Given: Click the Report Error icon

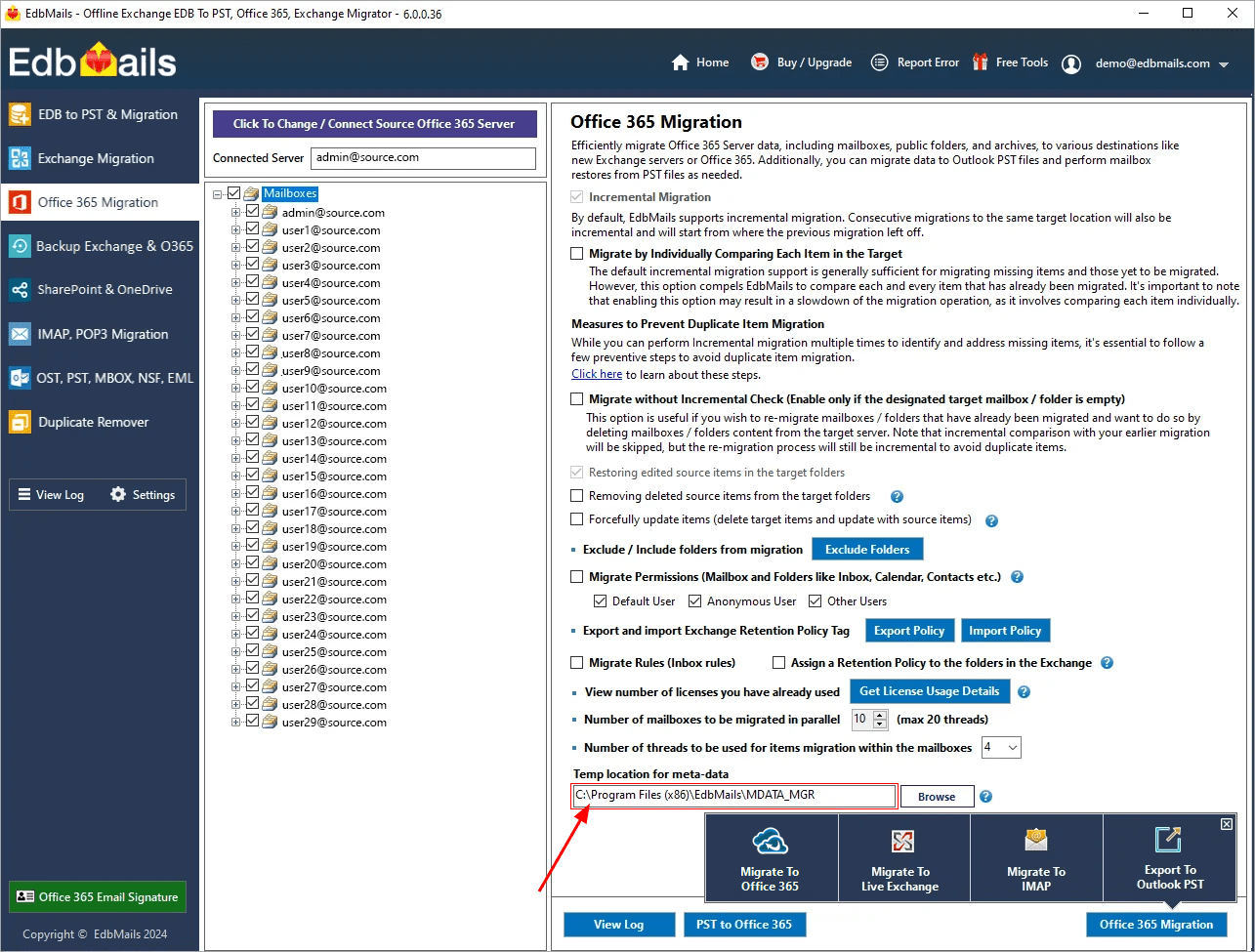Looking at the screenshot, I should click(x=879, y=62).
